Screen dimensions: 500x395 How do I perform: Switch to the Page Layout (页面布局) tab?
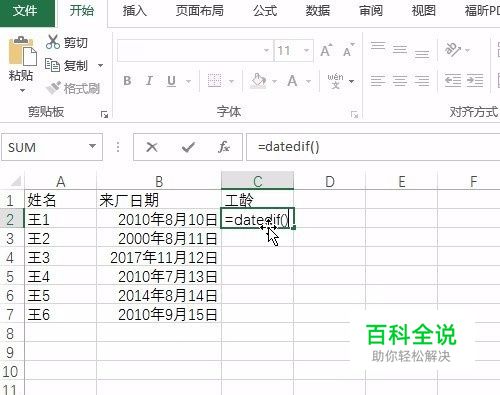point(199,11)
